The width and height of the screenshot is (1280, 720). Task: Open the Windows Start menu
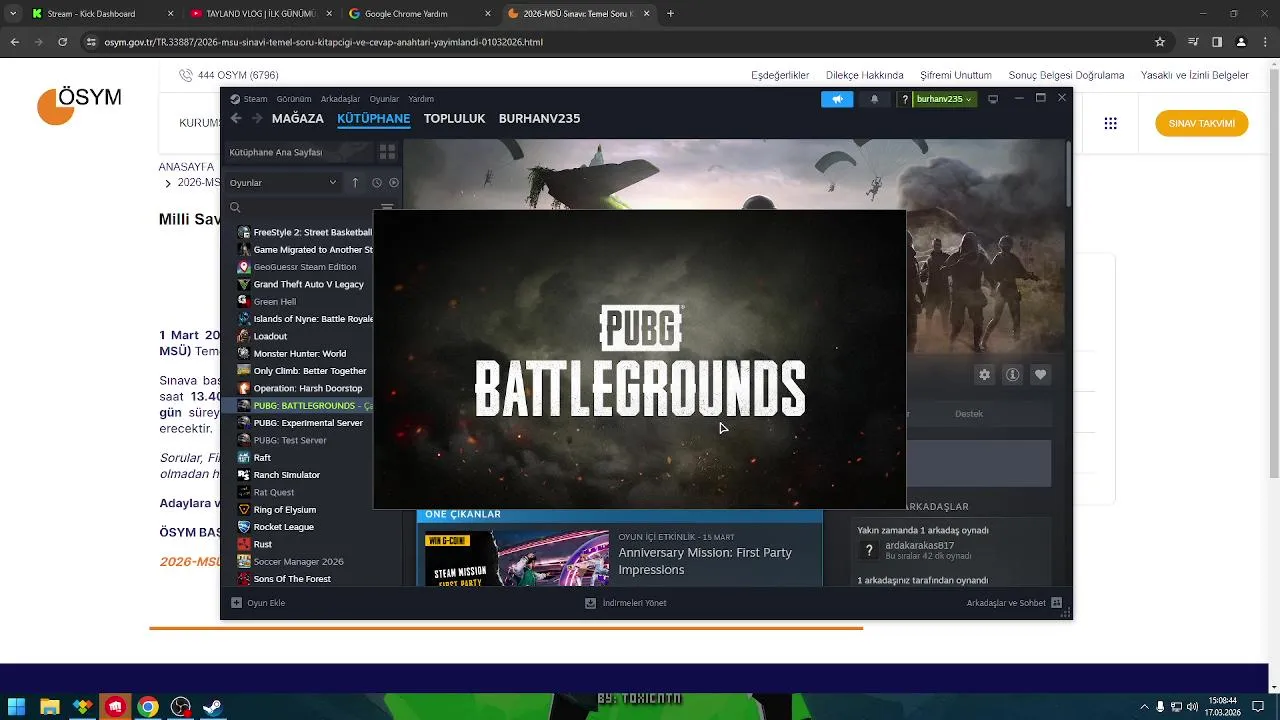[16, 707]
